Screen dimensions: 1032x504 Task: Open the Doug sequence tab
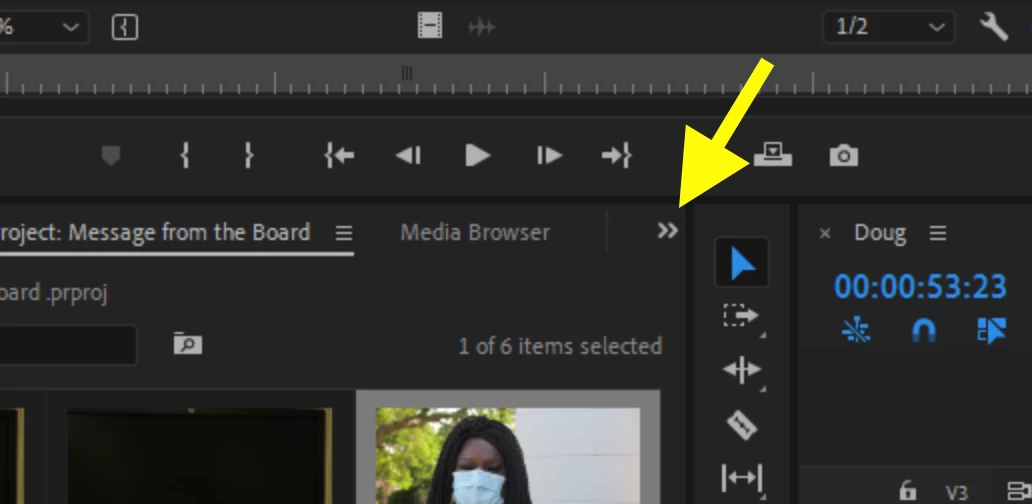[880, 232]
